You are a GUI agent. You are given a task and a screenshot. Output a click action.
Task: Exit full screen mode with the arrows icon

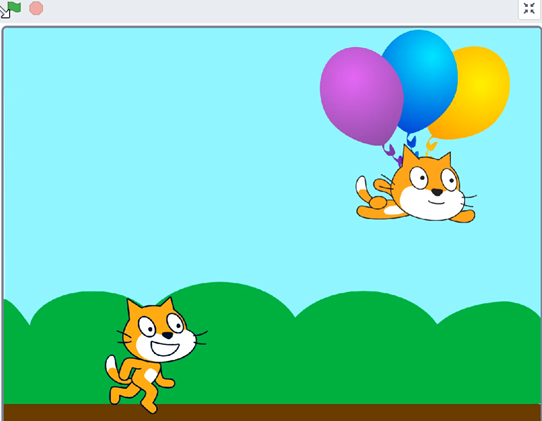[529, 8]
